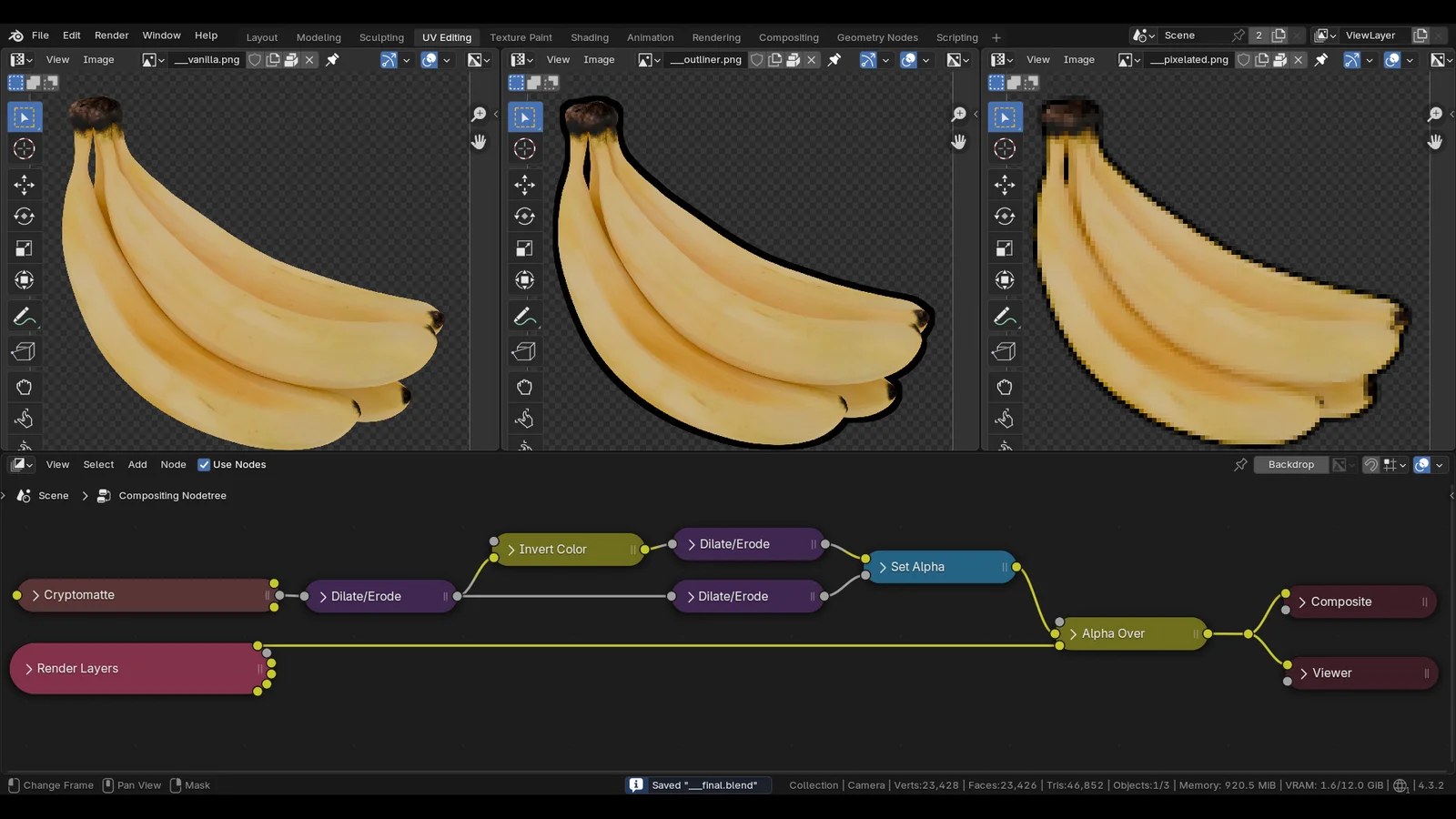Open the Render menu

[x=111, y=35]
